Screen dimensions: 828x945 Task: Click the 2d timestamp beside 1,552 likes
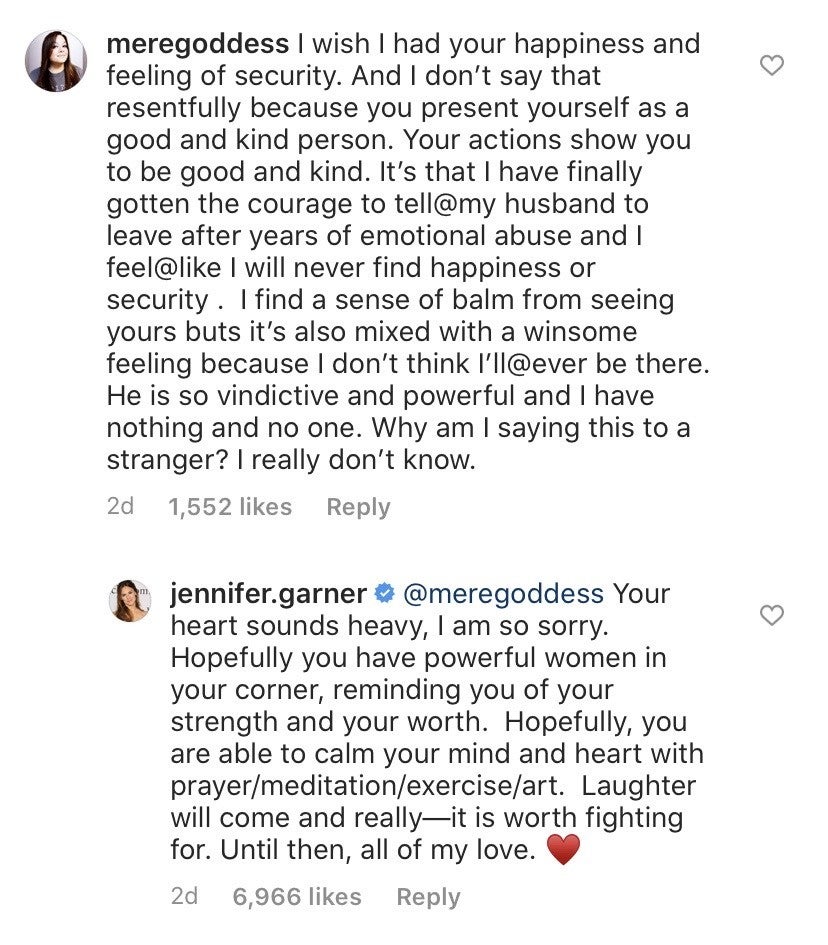click(x=120, y=507)
